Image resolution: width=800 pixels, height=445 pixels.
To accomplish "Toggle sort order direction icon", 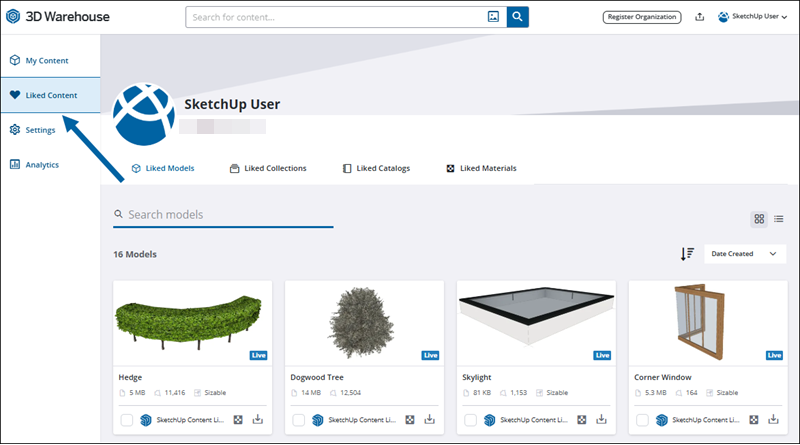I will [x=687, y=254].
